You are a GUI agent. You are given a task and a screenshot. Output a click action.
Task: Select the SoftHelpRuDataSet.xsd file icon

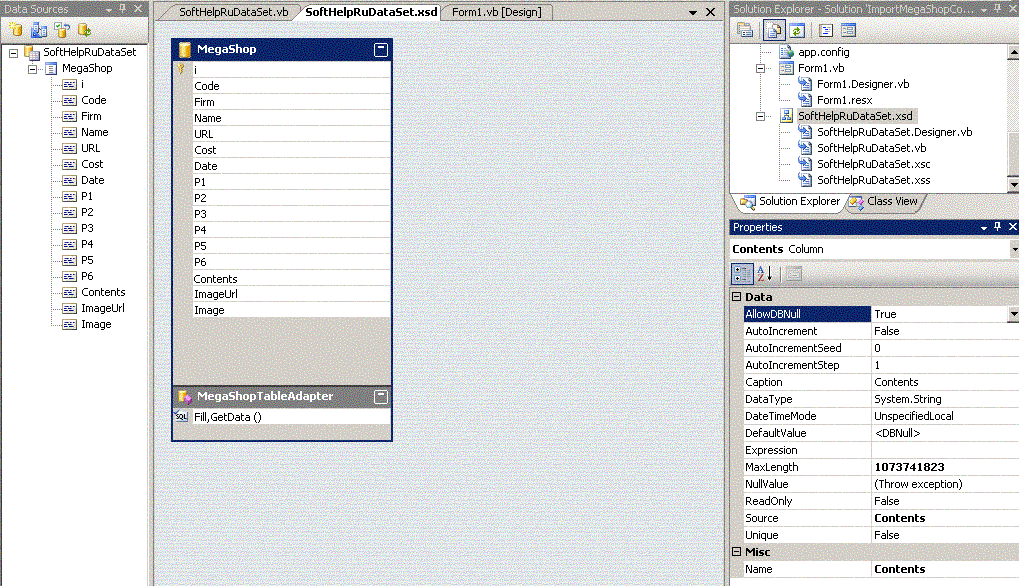786,116
